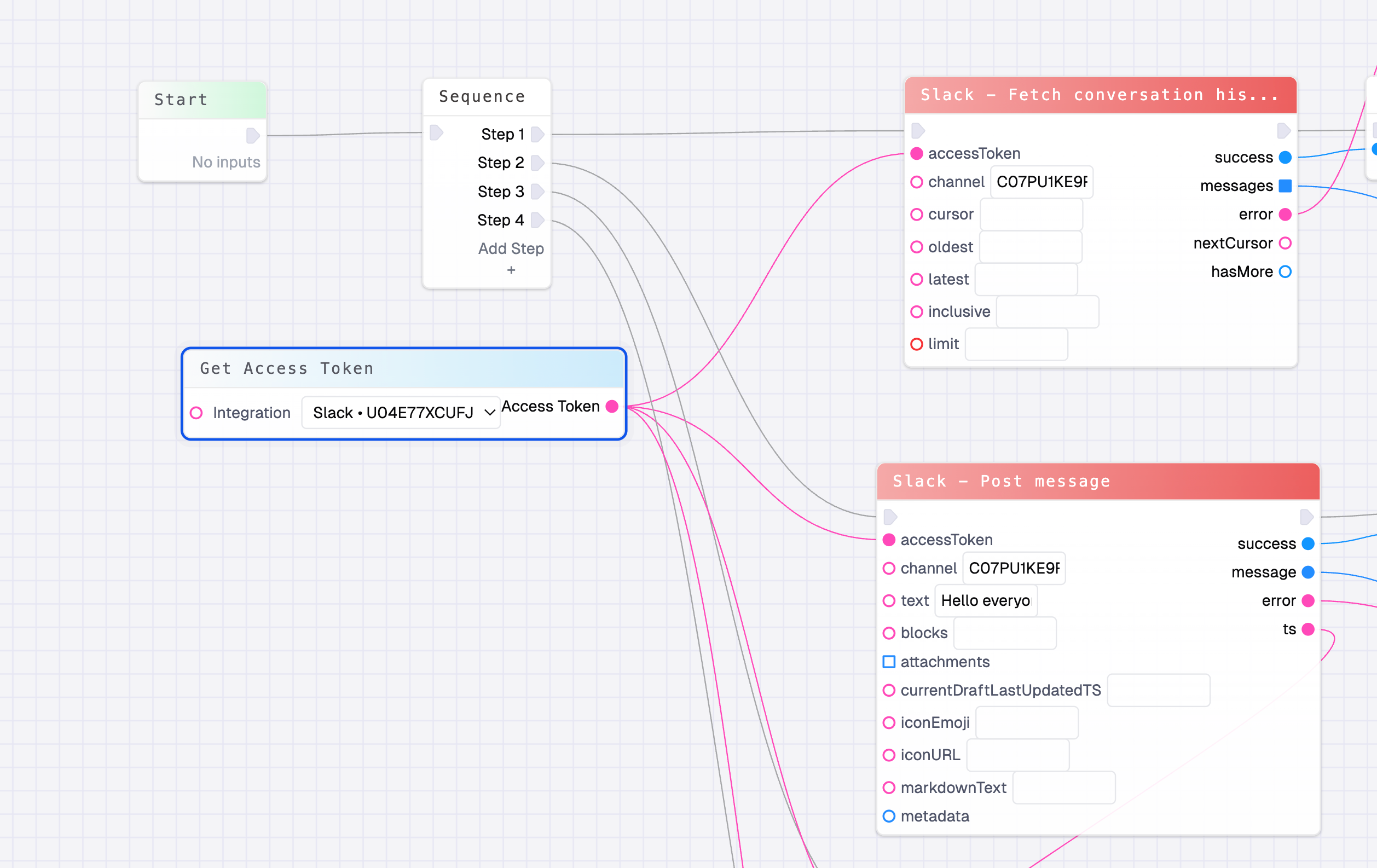This screenshot has height=868, width=1377.
Task: Click the message output port
Action: 1308,572
